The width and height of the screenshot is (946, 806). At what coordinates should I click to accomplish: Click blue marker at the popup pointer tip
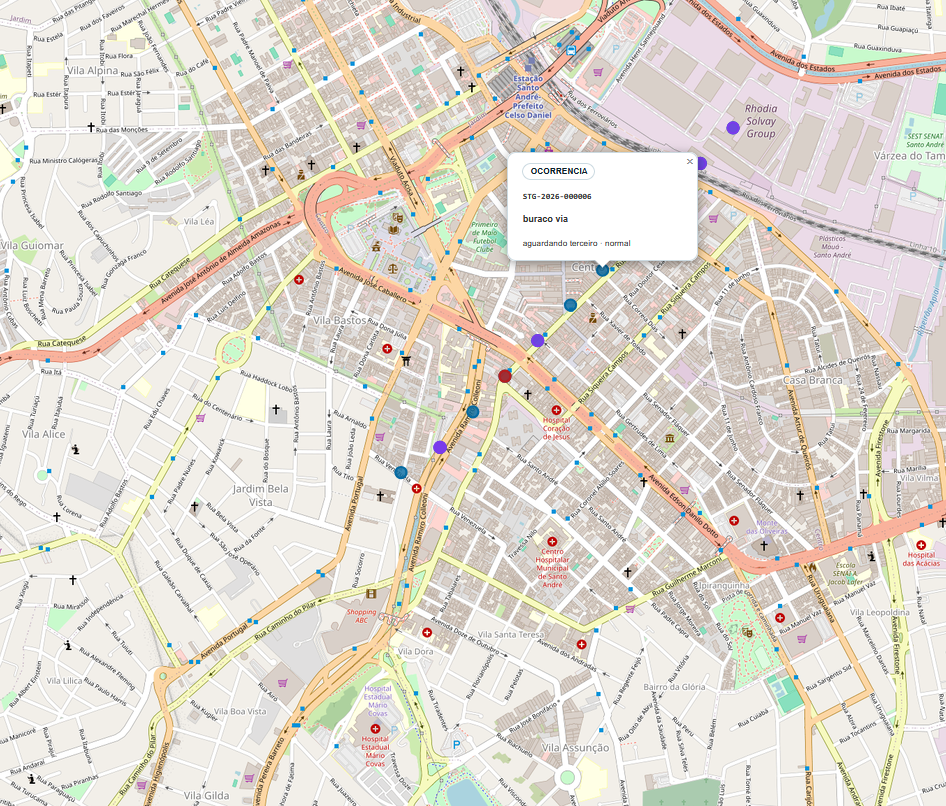tap(602, 270)
